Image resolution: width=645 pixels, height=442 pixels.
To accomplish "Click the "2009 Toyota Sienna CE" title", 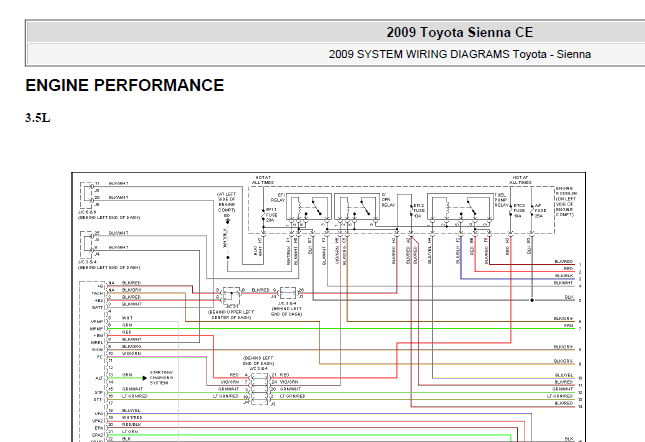I will 459,32.
